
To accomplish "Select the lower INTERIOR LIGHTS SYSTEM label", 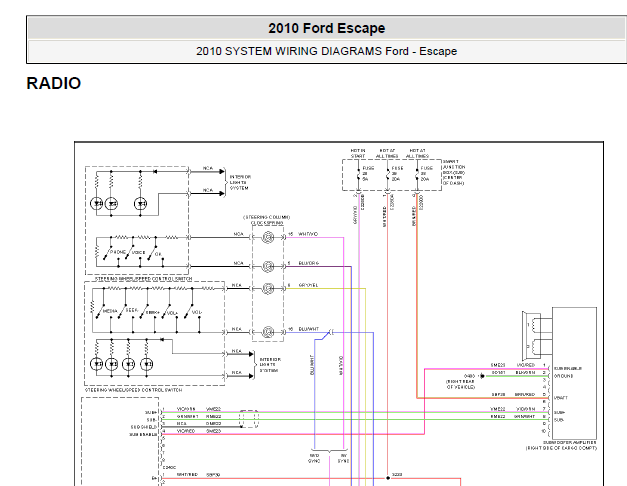I will [270, 365].
